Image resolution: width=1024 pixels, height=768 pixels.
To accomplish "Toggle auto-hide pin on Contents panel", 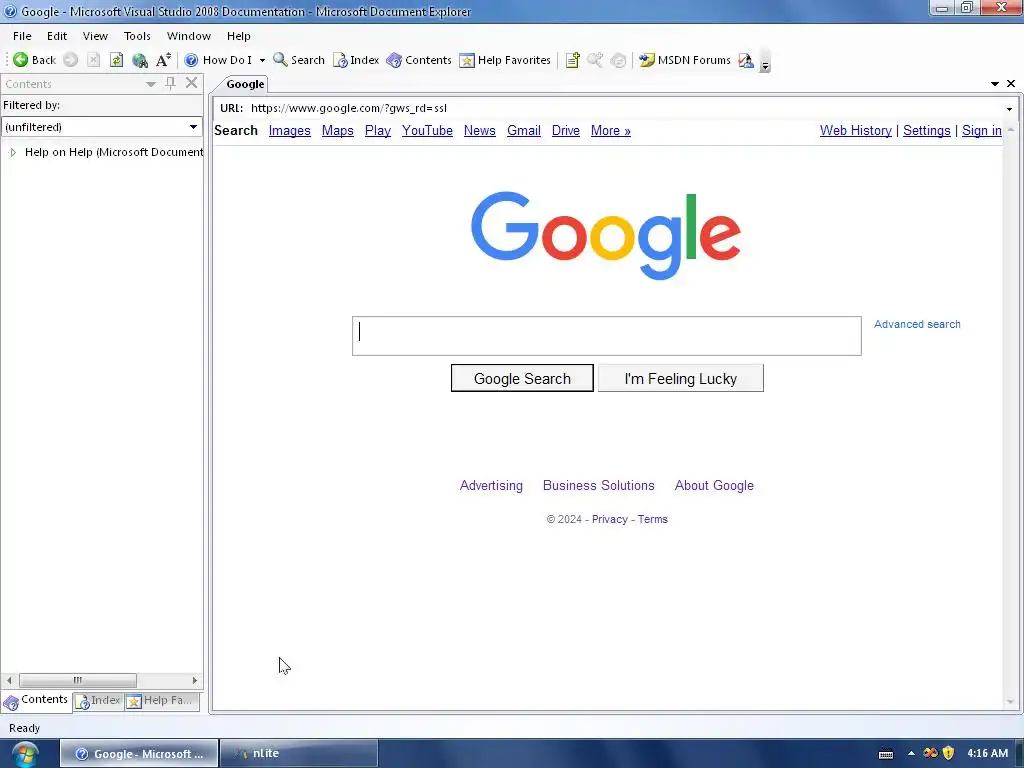I will [x=170, y=83].
